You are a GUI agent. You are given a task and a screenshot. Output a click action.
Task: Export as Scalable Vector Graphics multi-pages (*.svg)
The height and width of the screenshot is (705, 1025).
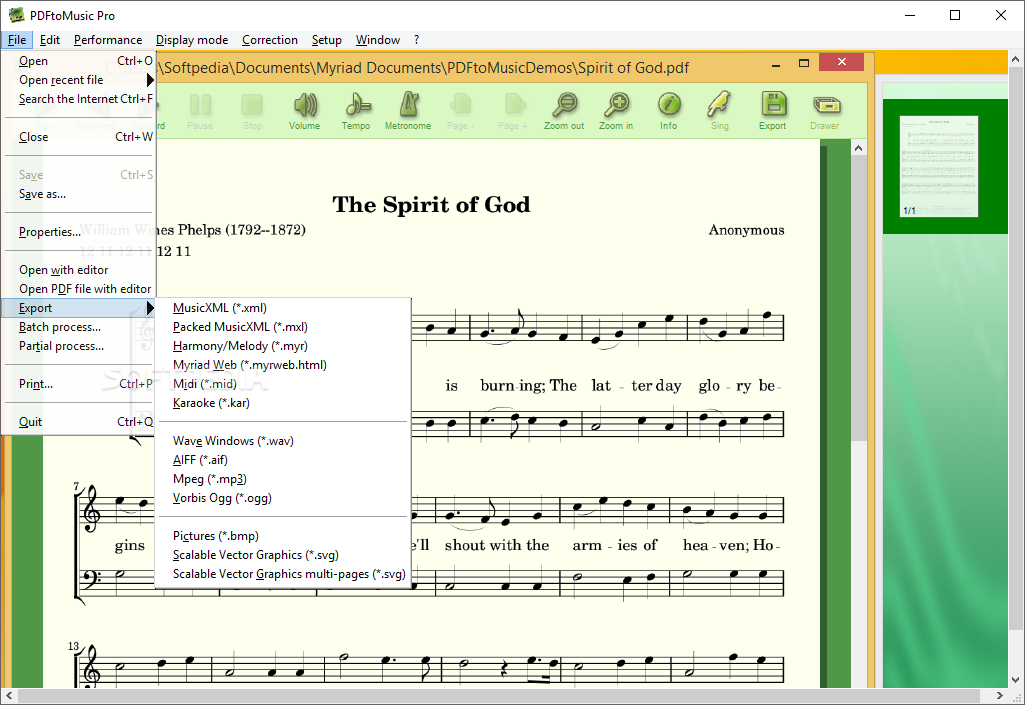pyautogui.click(x=283, y=573)
